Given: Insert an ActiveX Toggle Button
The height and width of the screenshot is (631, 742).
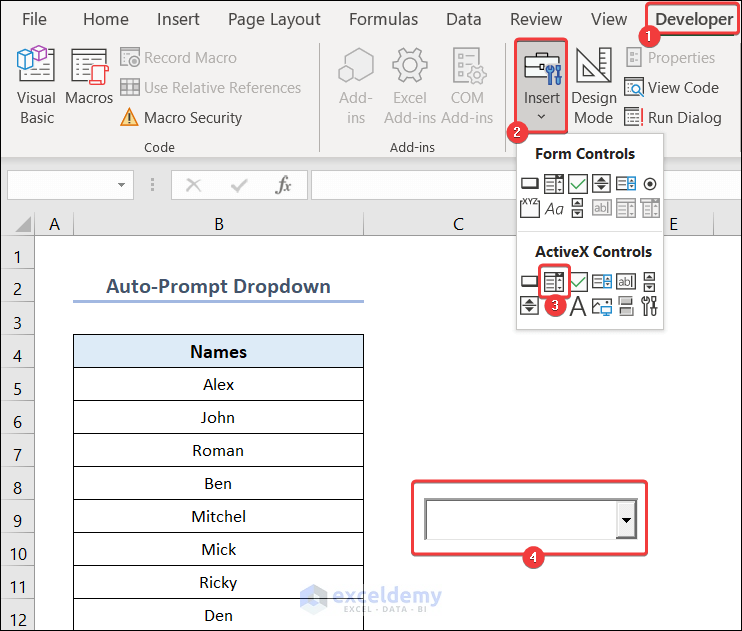Looking at the screenshot, I should (626, 306).
